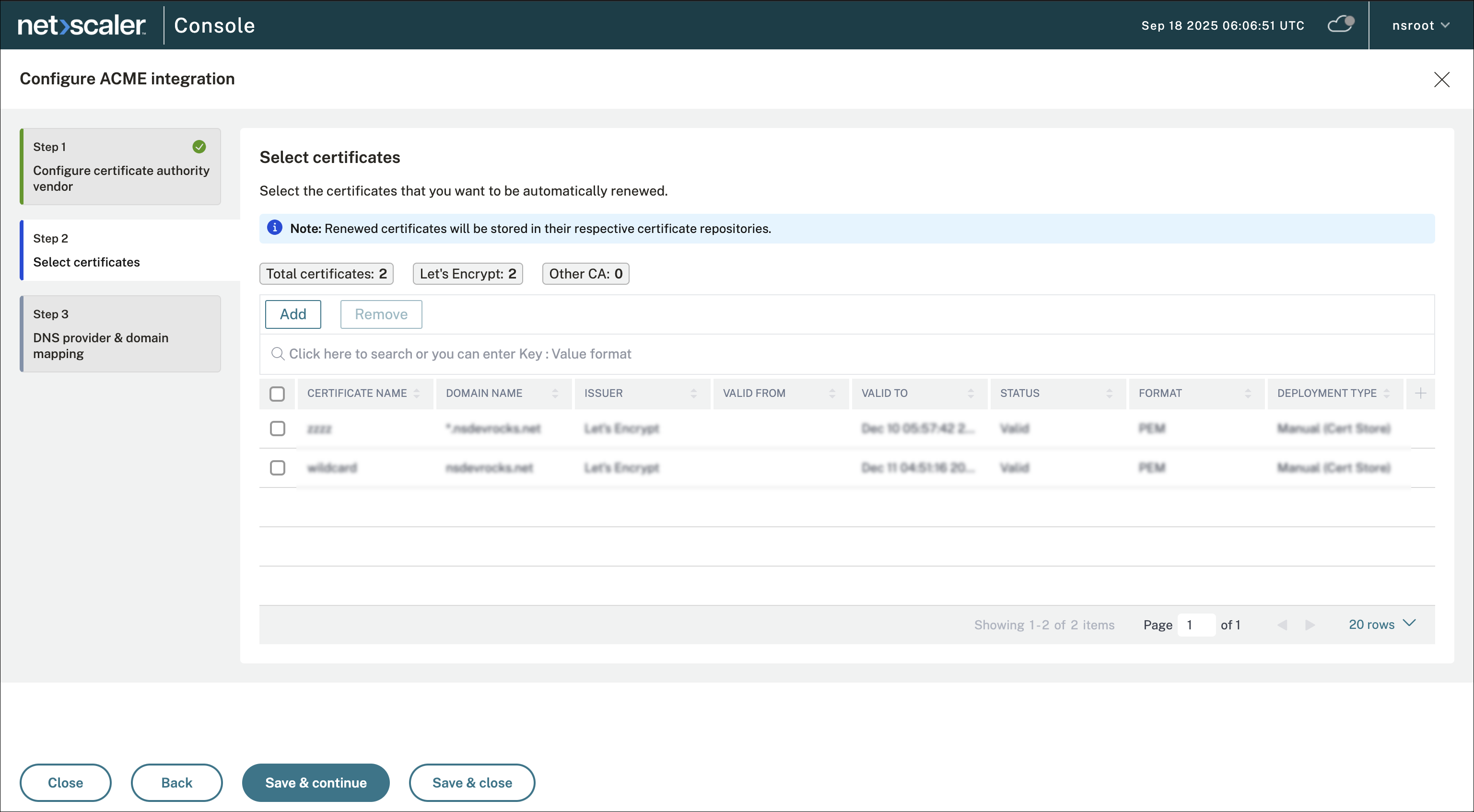
Task: Sort by Certificate Name column arrows
Action: tap(417, 394)
